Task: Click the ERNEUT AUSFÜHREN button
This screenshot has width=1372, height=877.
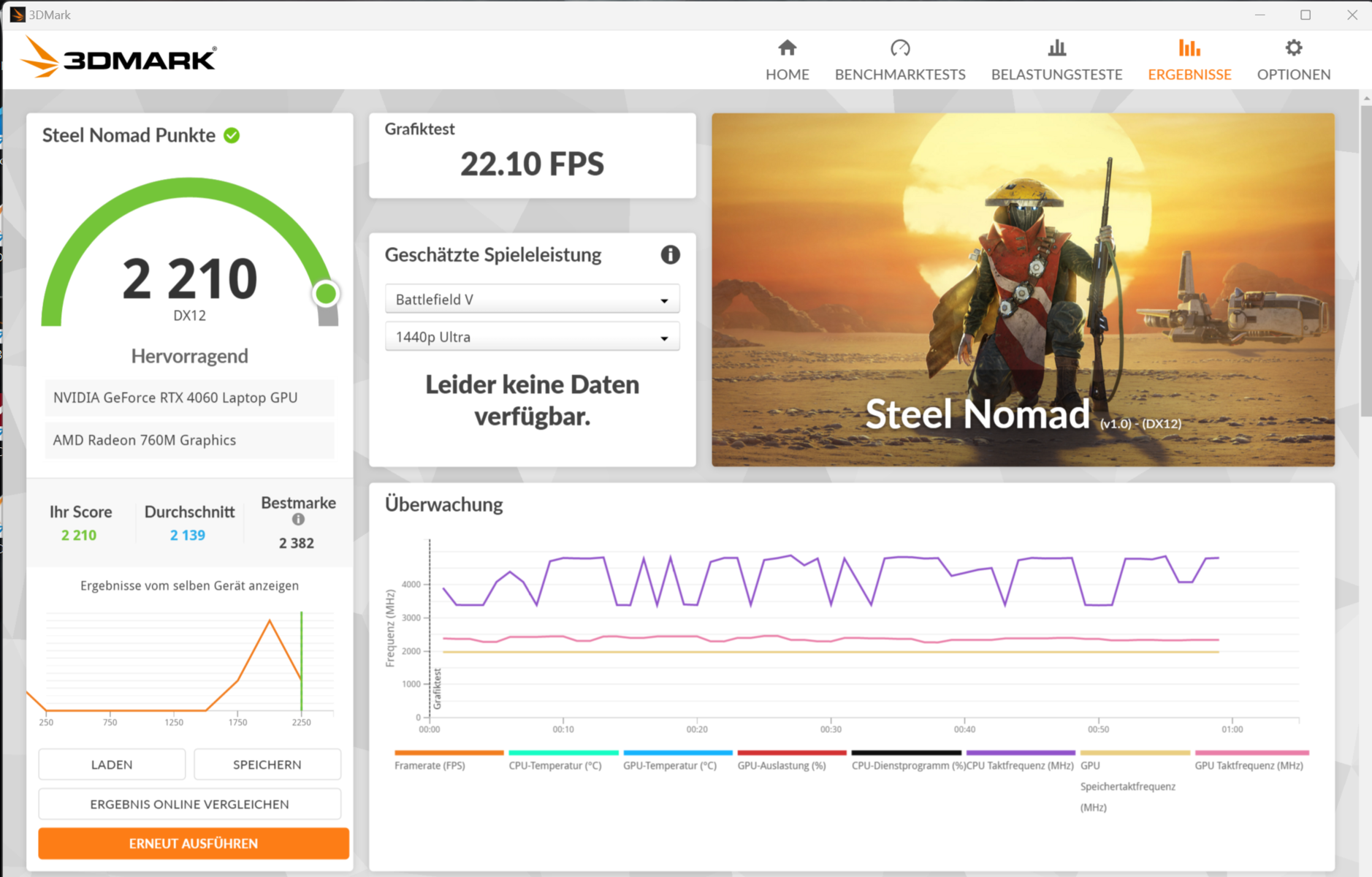Action: point(194,843)
